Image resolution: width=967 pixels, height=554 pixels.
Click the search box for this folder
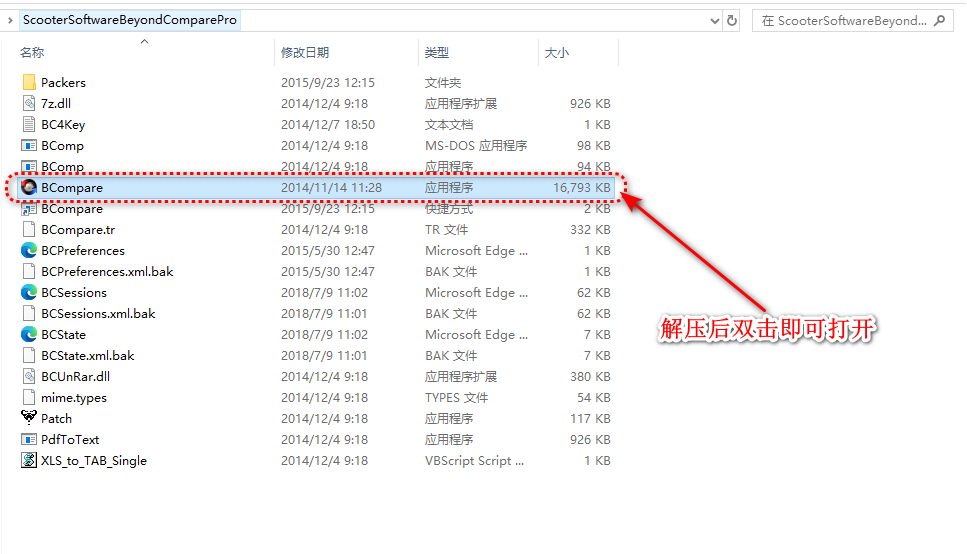click(x=856, y=20)
